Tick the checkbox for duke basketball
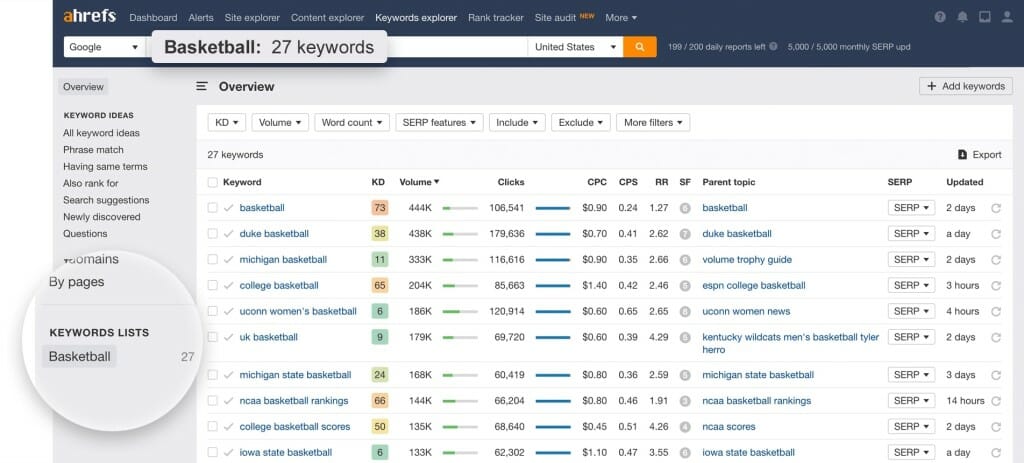Image resolution: width=1024 pixels, height=463 pixels. coord(212,234)
